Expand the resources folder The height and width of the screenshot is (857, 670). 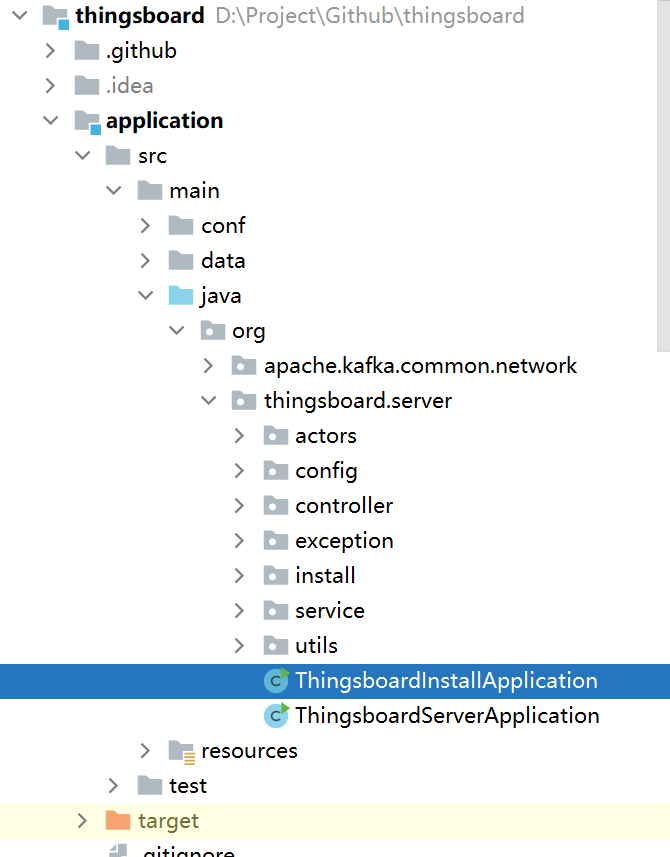(x=145, y=750)
